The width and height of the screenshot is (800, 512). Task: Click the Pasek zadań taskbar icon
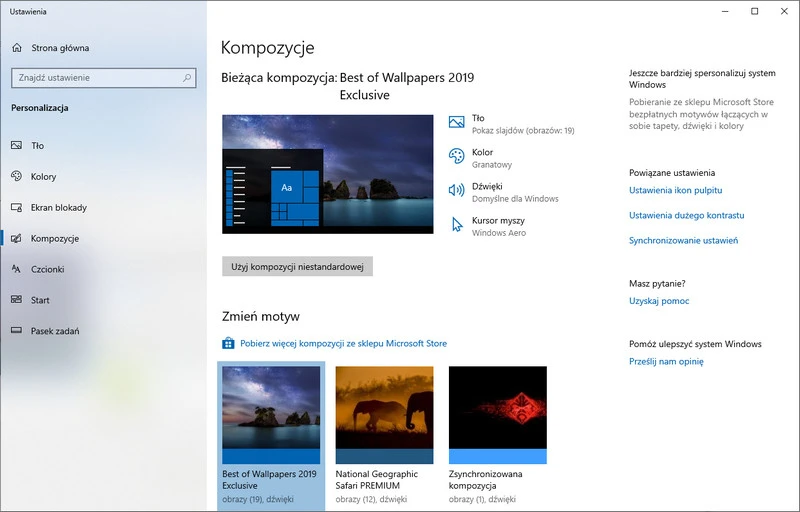(x=16, y=331)
